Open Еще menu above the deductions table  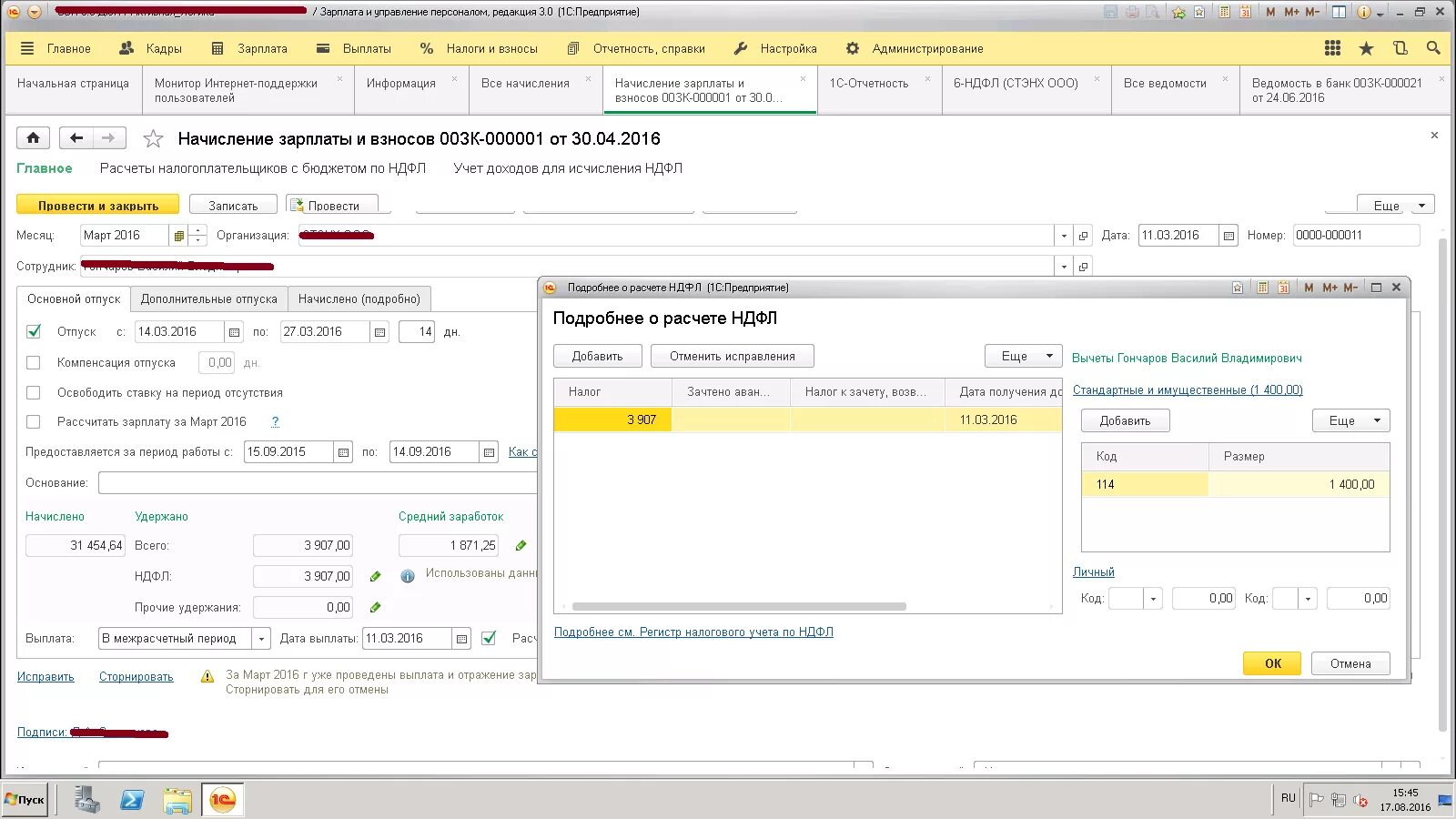pyautogui.click(x=1350, y=421)
